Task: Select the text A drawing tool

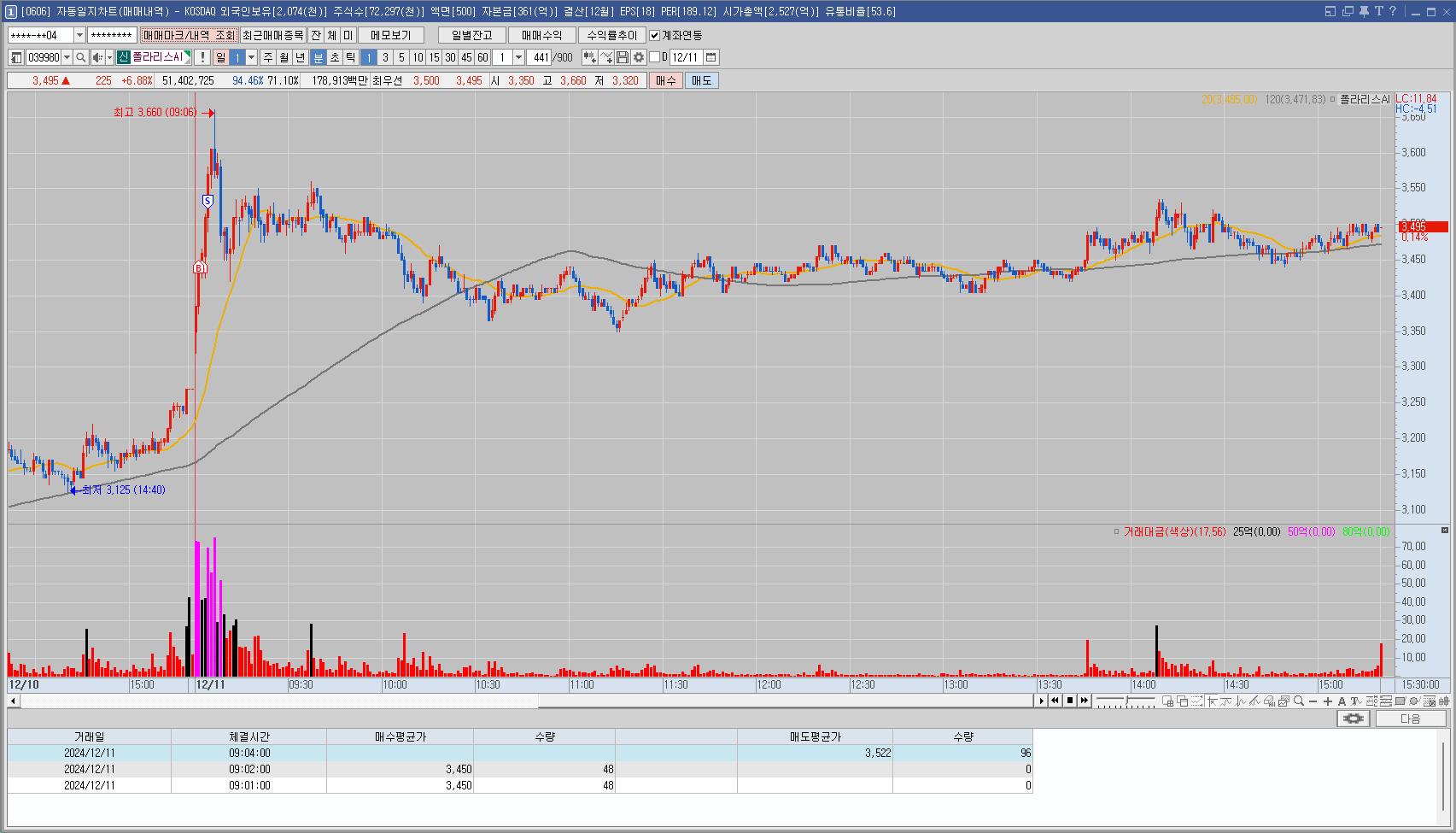Action: (x=1342, y=701)
